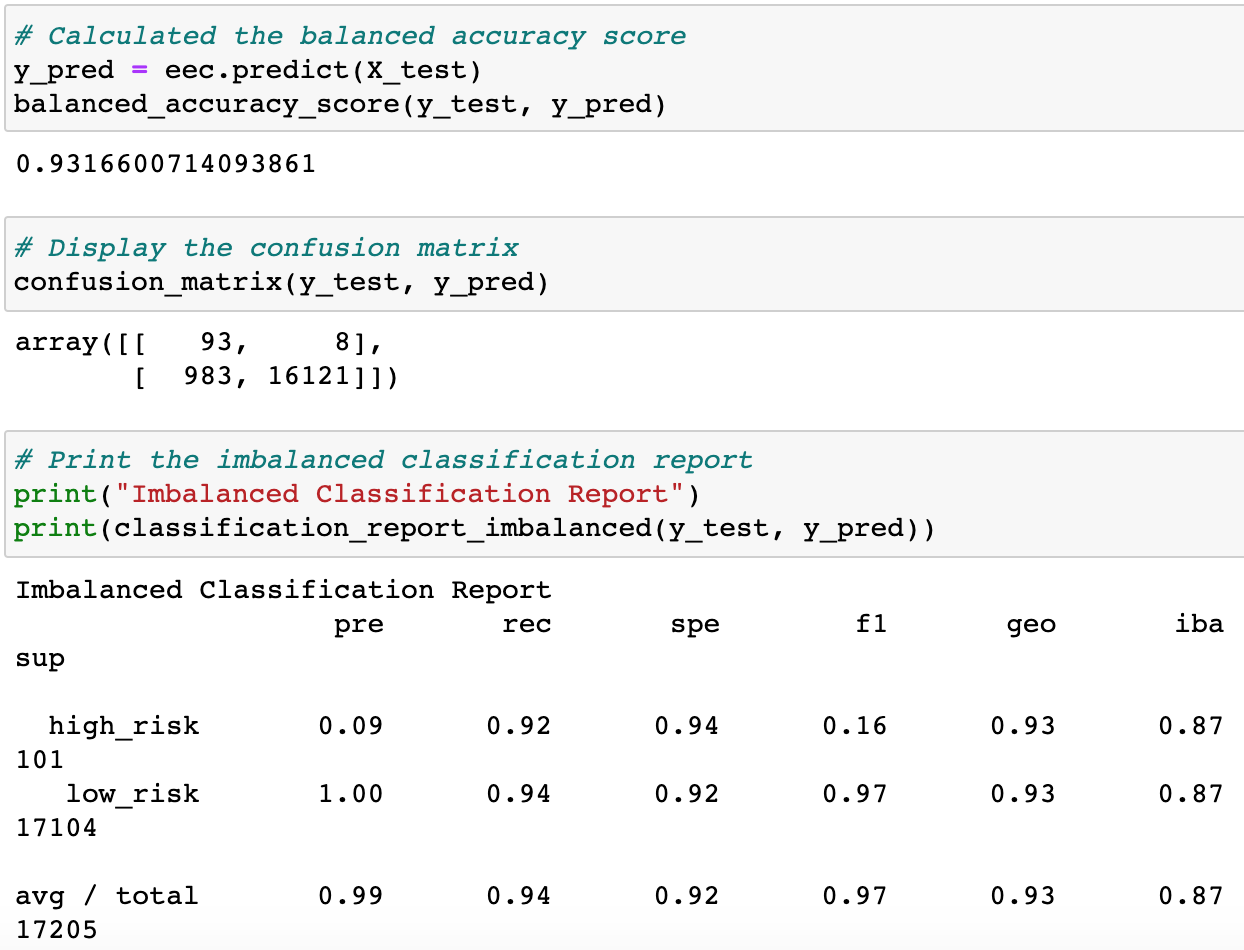Select low_risk precision value 1.00
Image resolution: width=1244 pixels, height=950 pixels.
coord(351,794)
